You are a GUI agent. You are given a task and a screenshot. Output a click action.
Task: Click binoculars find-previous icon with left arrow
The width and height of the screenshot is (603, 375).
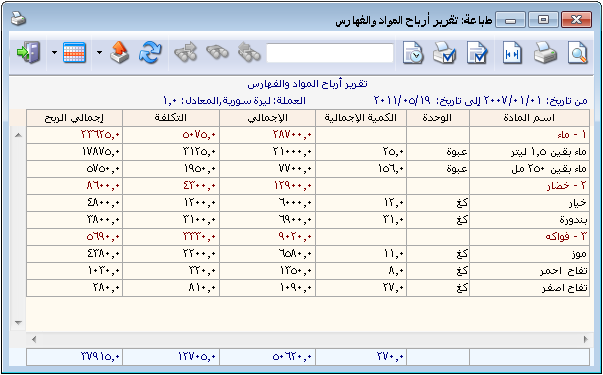(x=249, y=53)
